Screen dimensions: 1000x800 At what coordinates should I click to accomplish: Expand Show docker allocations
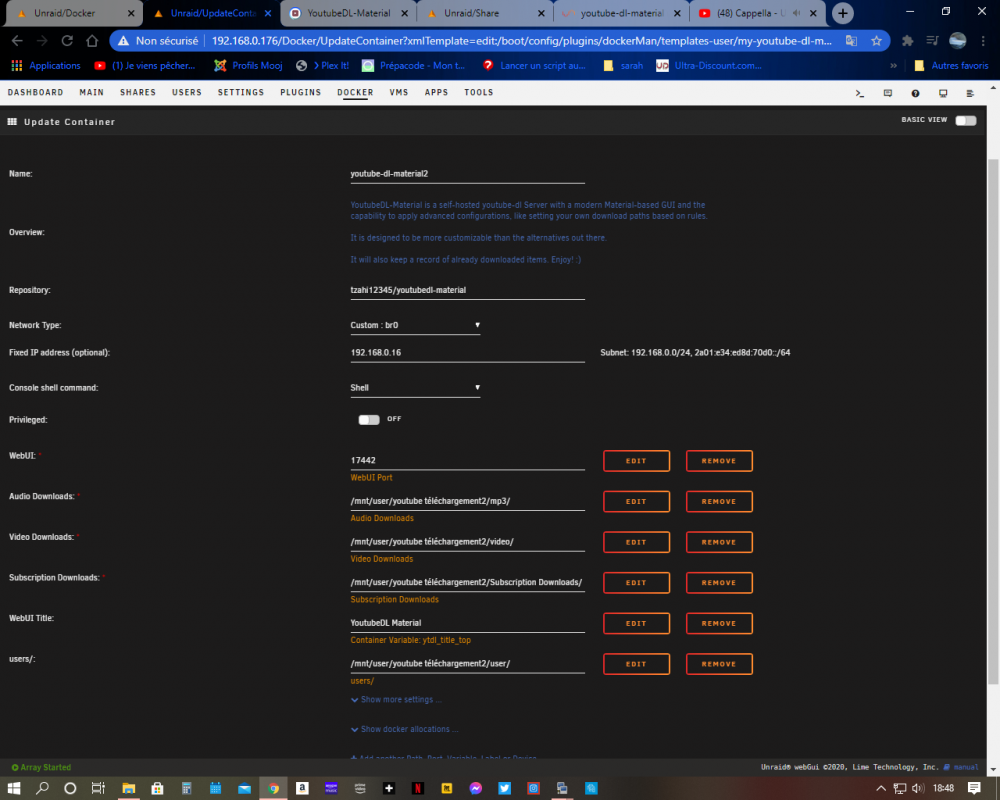(404, 729)
